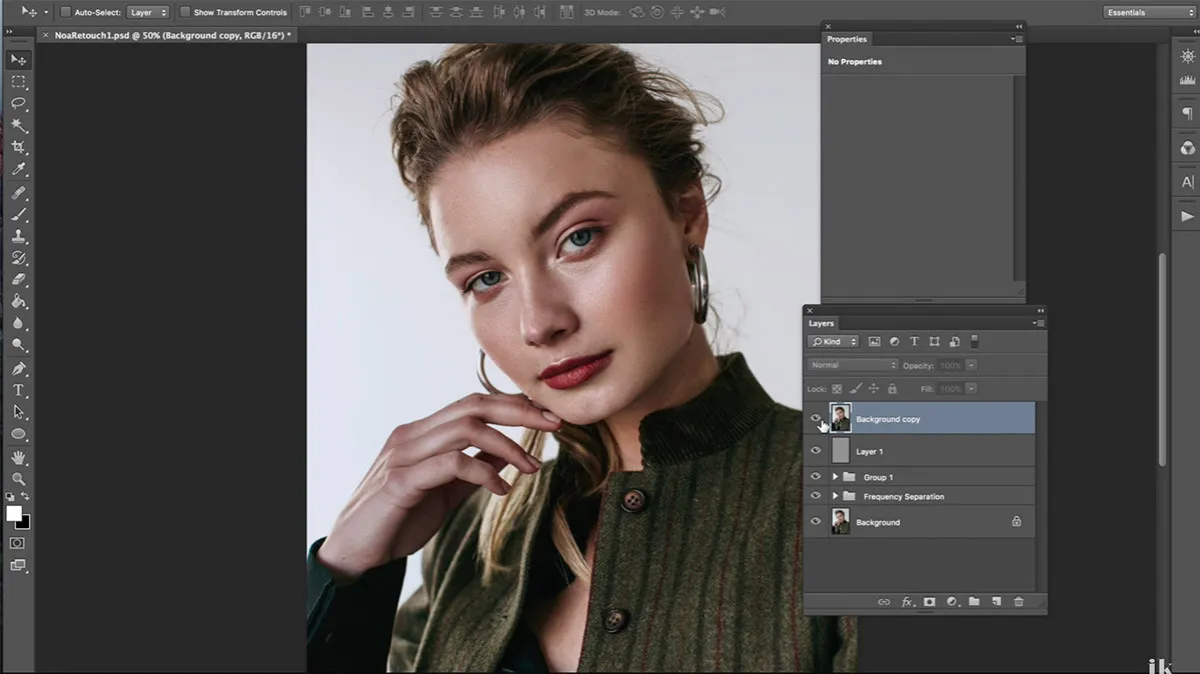Select the Move tool in the toolbox
The height and width of the screenshot is (674, 1200).
(x=18, y=60)
